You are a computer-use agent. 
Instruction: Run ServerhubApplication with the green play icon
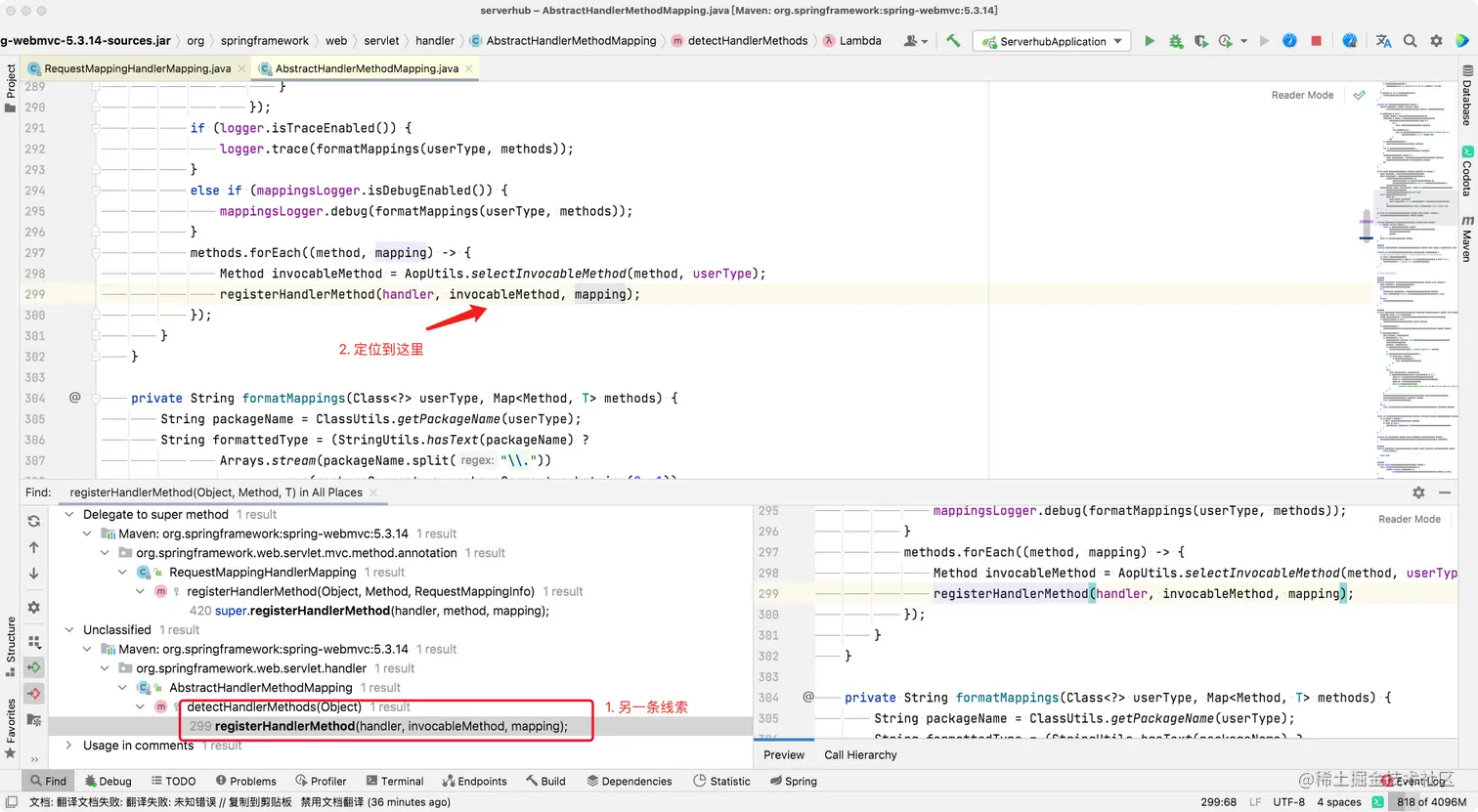coord(1150,41)
